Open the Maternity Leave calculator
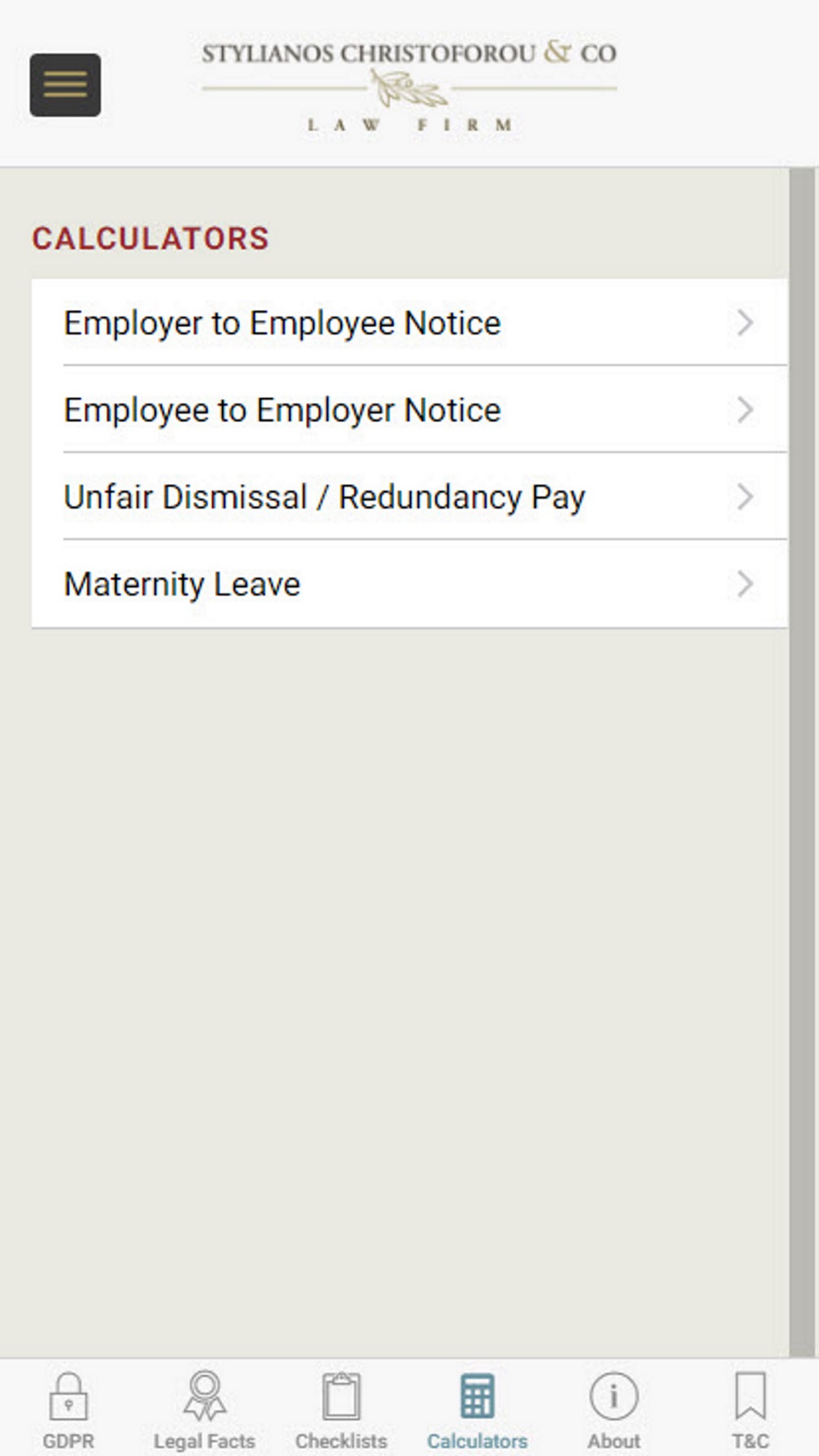819x1456 pixels. (x=409, y=584)
